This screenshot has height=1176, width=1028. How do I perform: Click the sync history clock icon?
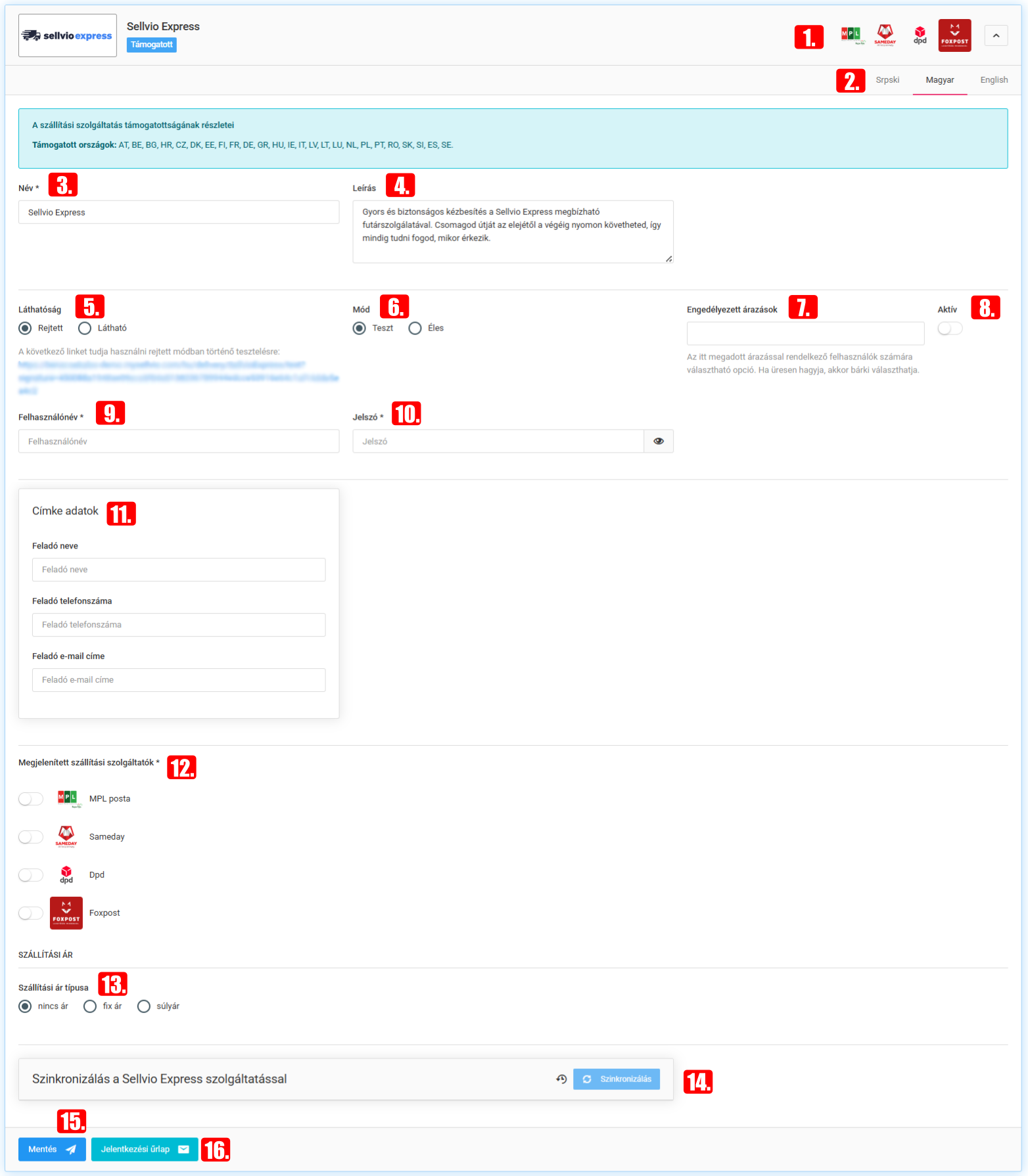[x=561, y=1079]
